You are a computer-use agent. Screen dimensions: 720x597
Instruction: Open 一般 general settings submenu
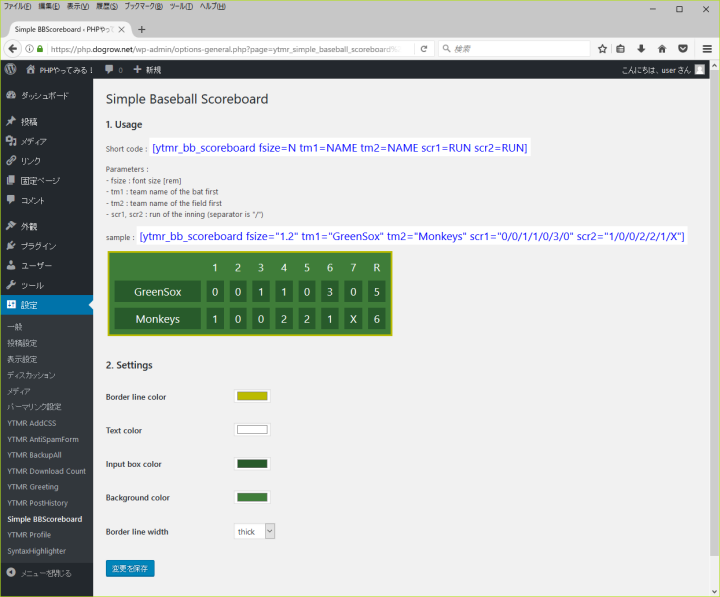(x=15, y=327)
